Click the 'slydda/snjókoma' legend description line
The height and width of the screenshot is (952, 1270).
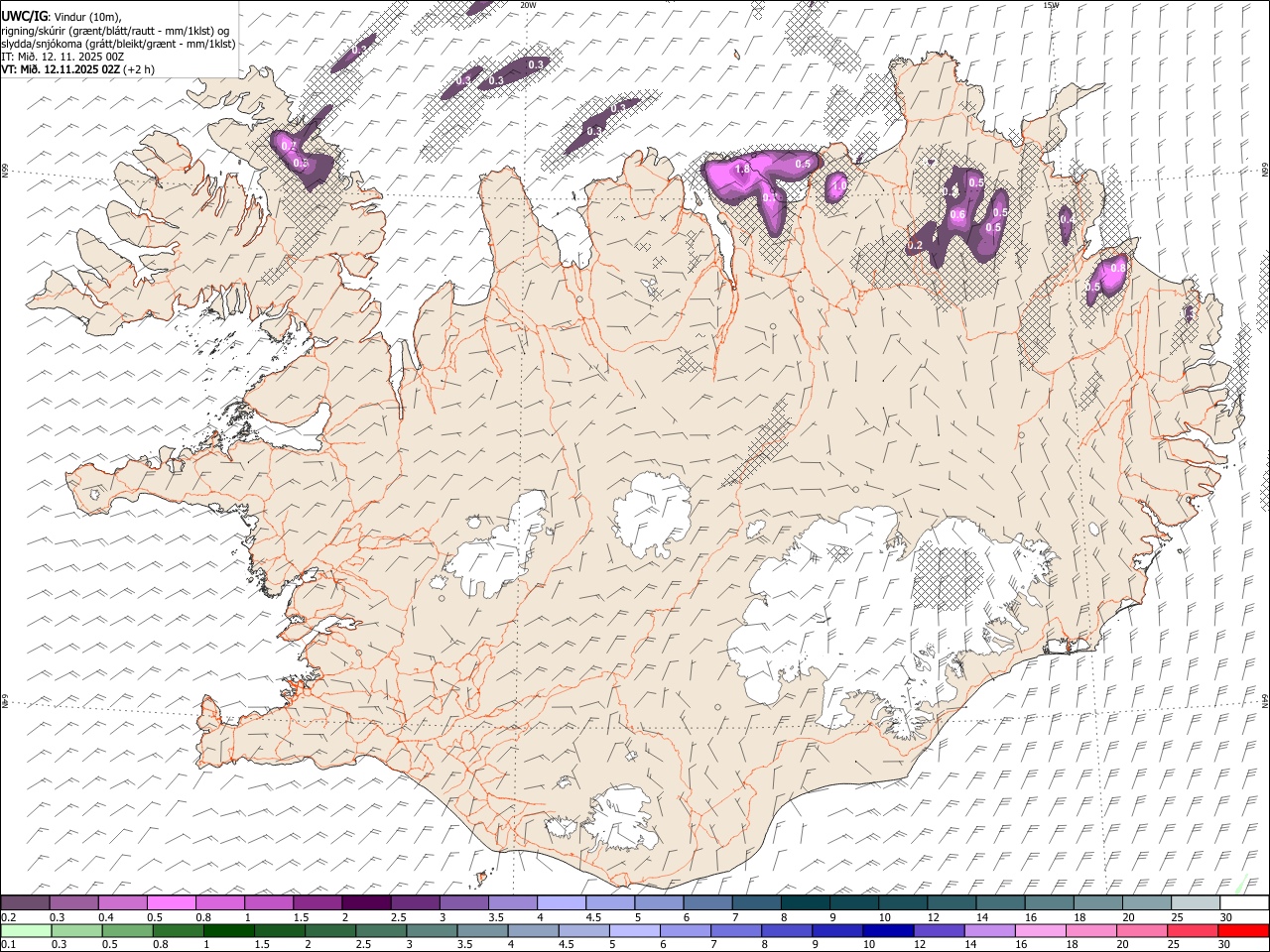click(x=118, y=44)
